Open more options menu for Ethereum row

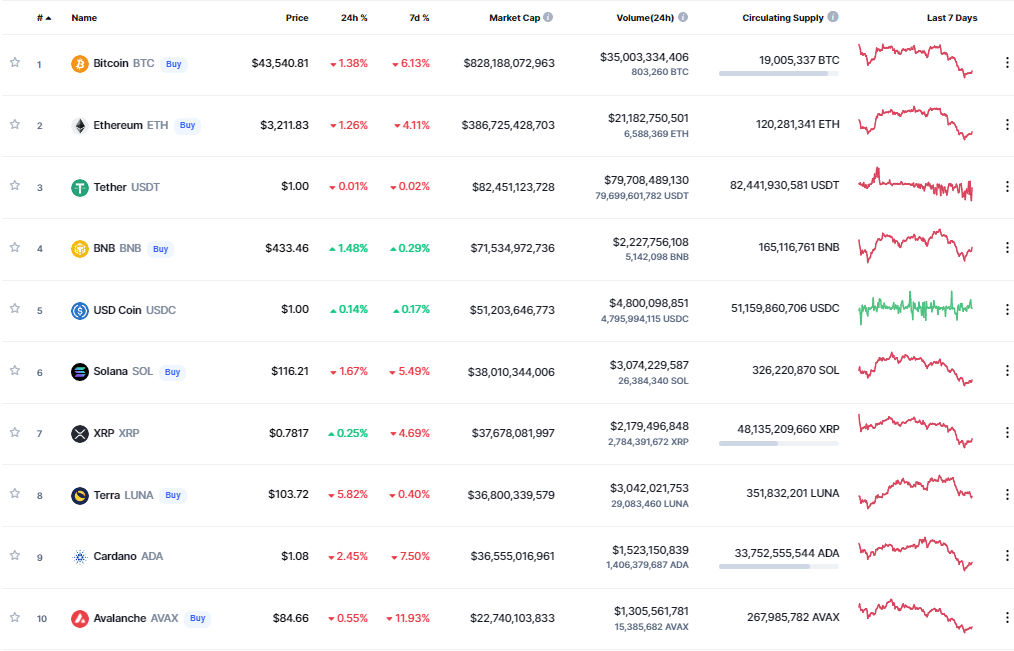pos(1007,124)
